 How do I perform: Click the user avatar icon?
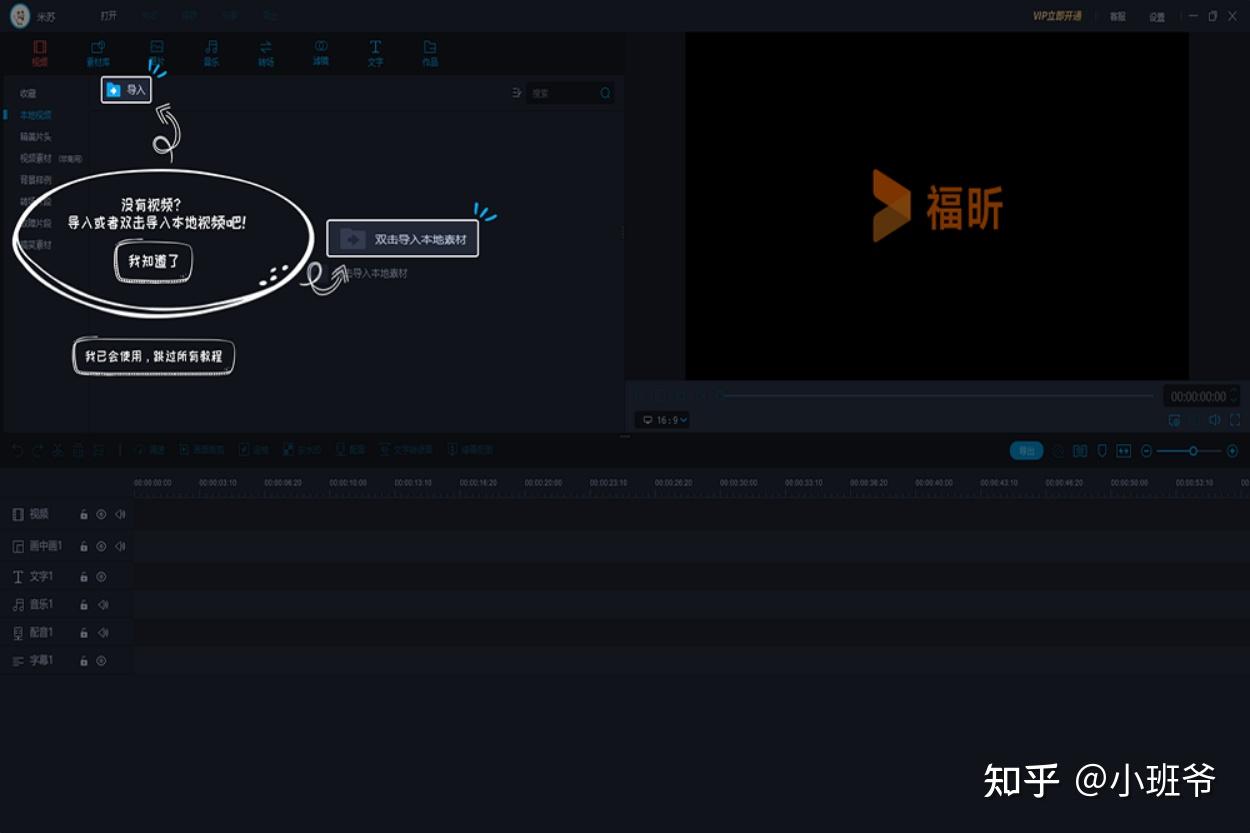pyautogui.click(x=20, y=16)
